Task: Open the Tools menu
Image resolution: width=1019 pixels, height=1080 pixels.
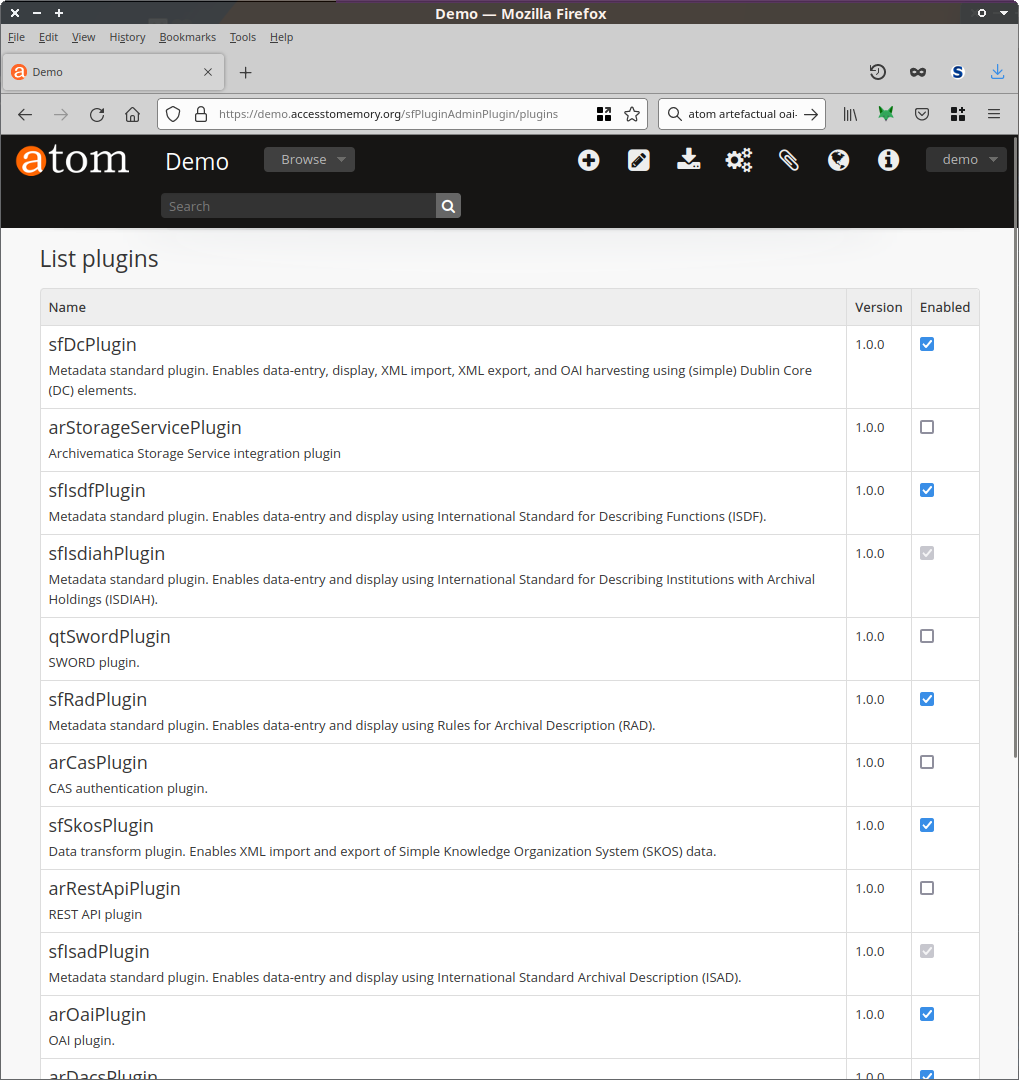Action: click(242, 37)
